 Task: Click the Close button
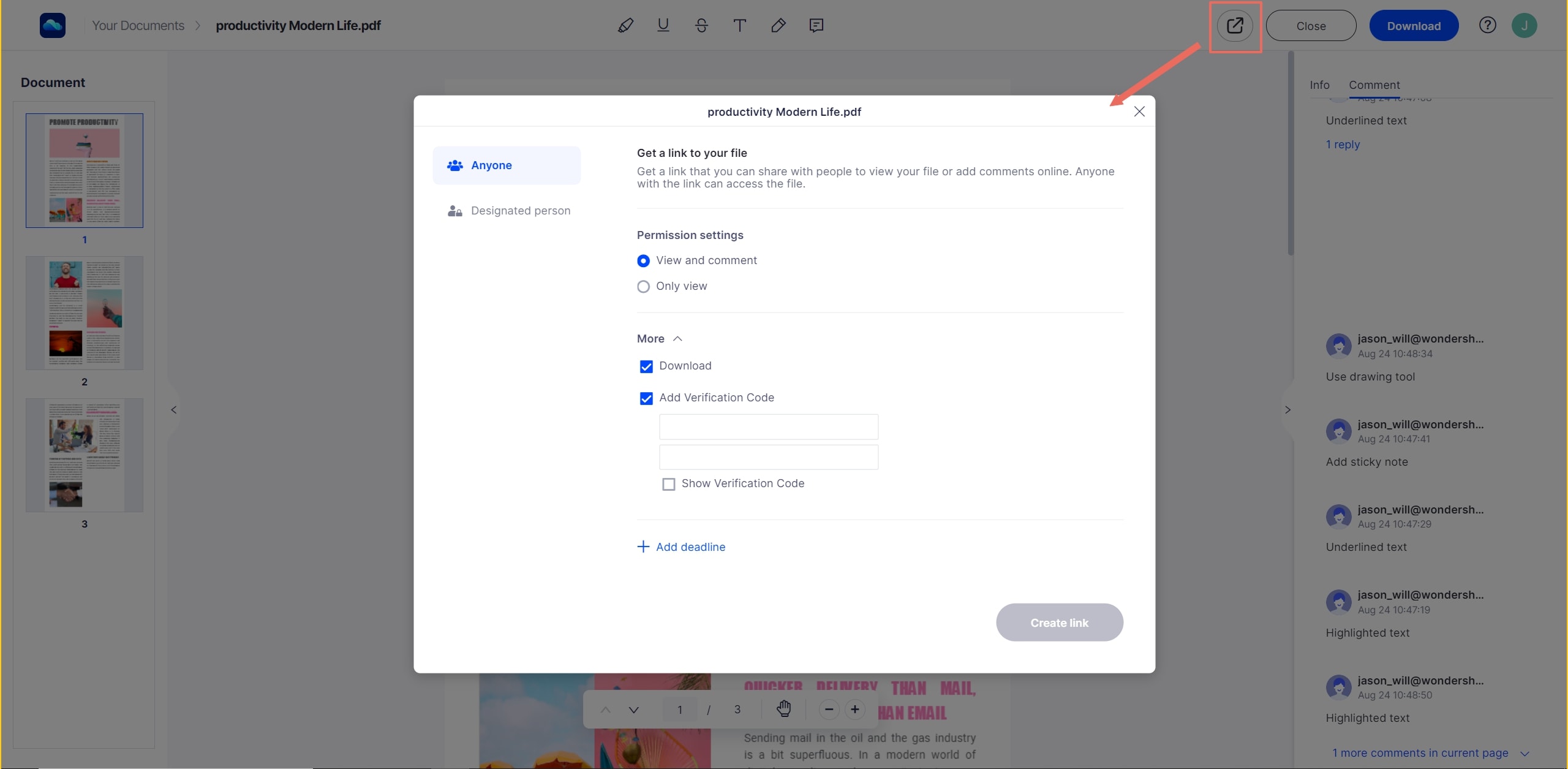tap(1311, 26)
